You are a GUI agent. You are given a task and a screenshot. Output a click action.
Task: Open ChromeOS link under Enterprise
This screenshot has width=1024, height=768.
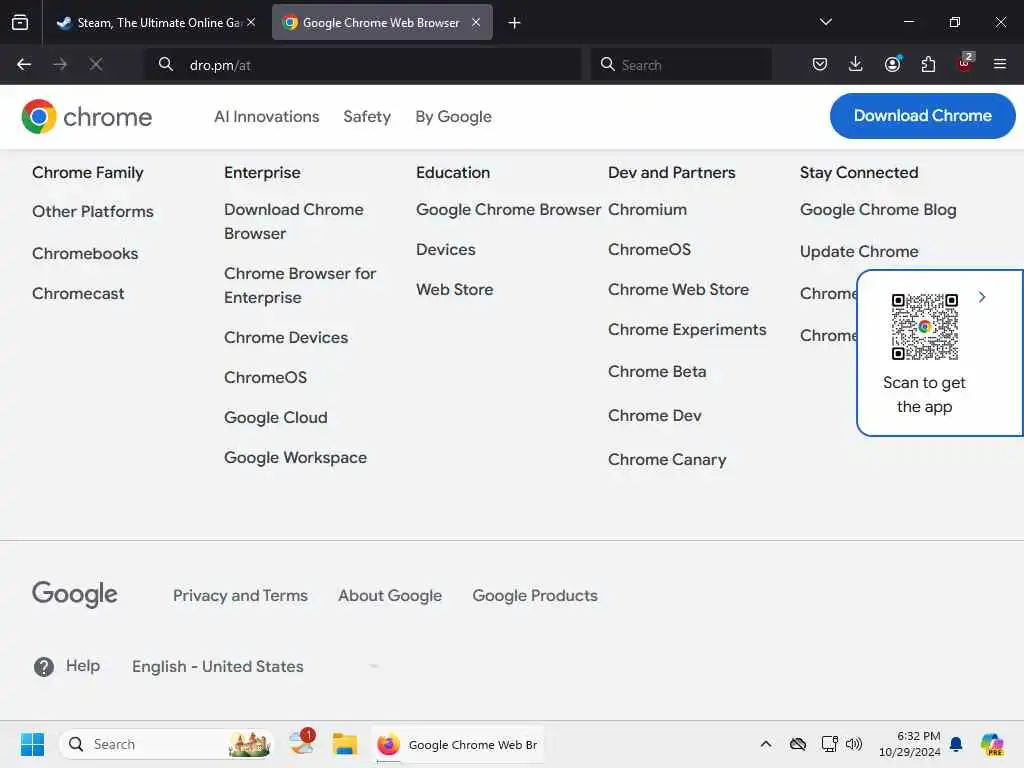click(x=265, y=377)
